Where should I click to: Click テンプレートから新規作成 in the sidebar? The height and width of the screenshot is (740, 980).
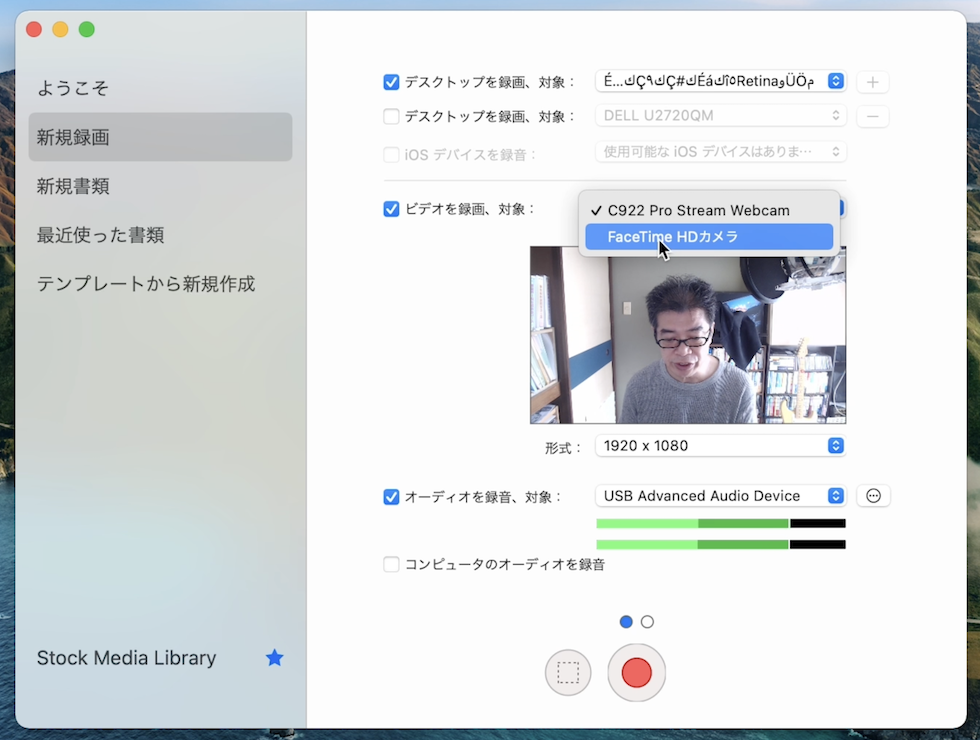pos(146,284)
